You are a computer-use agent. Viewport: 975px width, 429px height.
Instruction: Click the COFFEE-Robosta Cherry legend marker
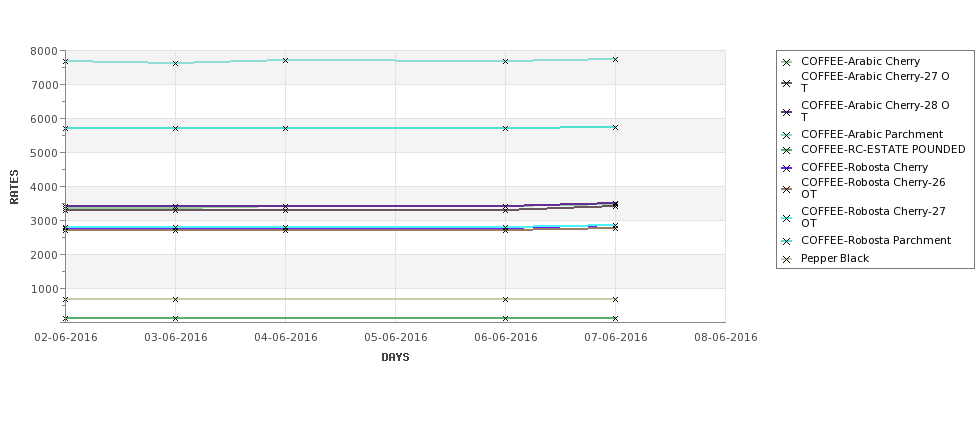coord(787,168)
